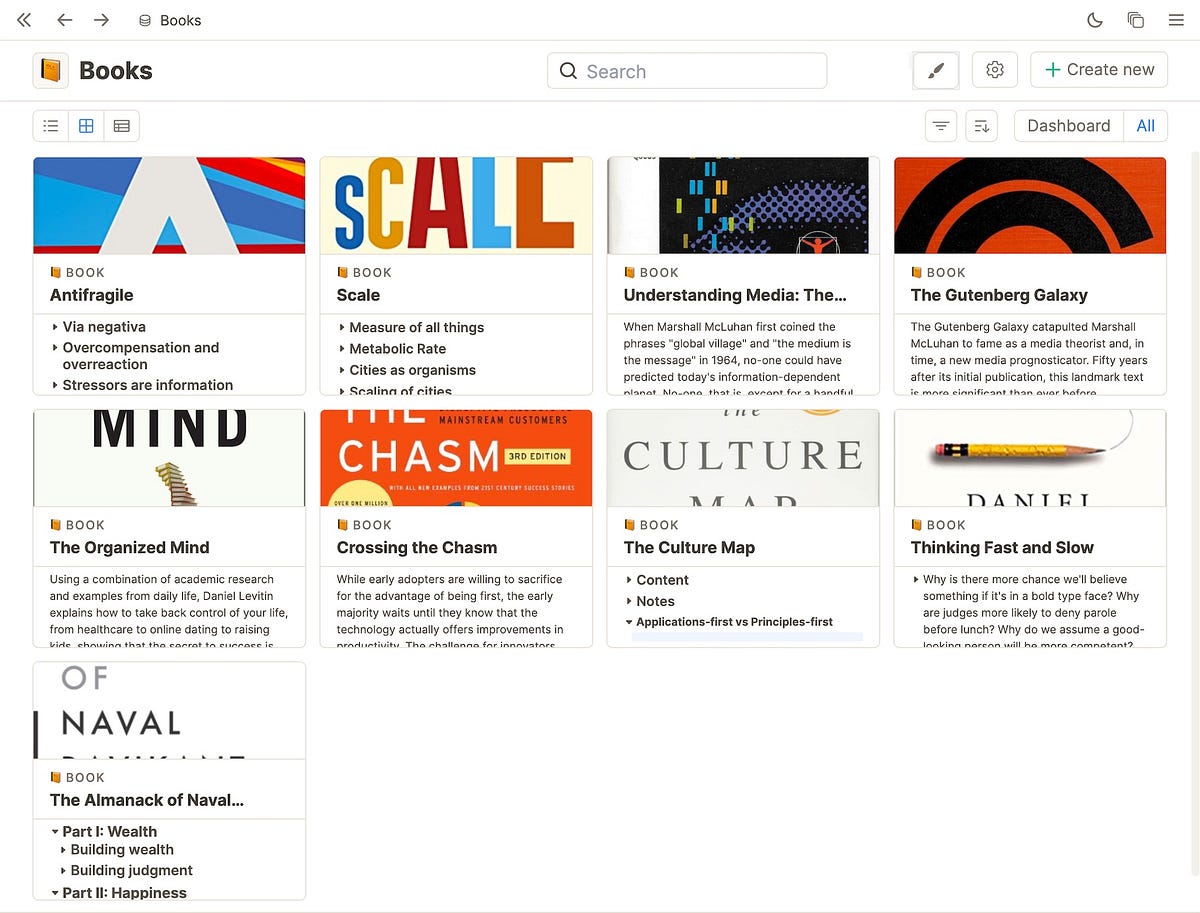Switch to grid card view
1200x913 pixels.
click(86, 126)
